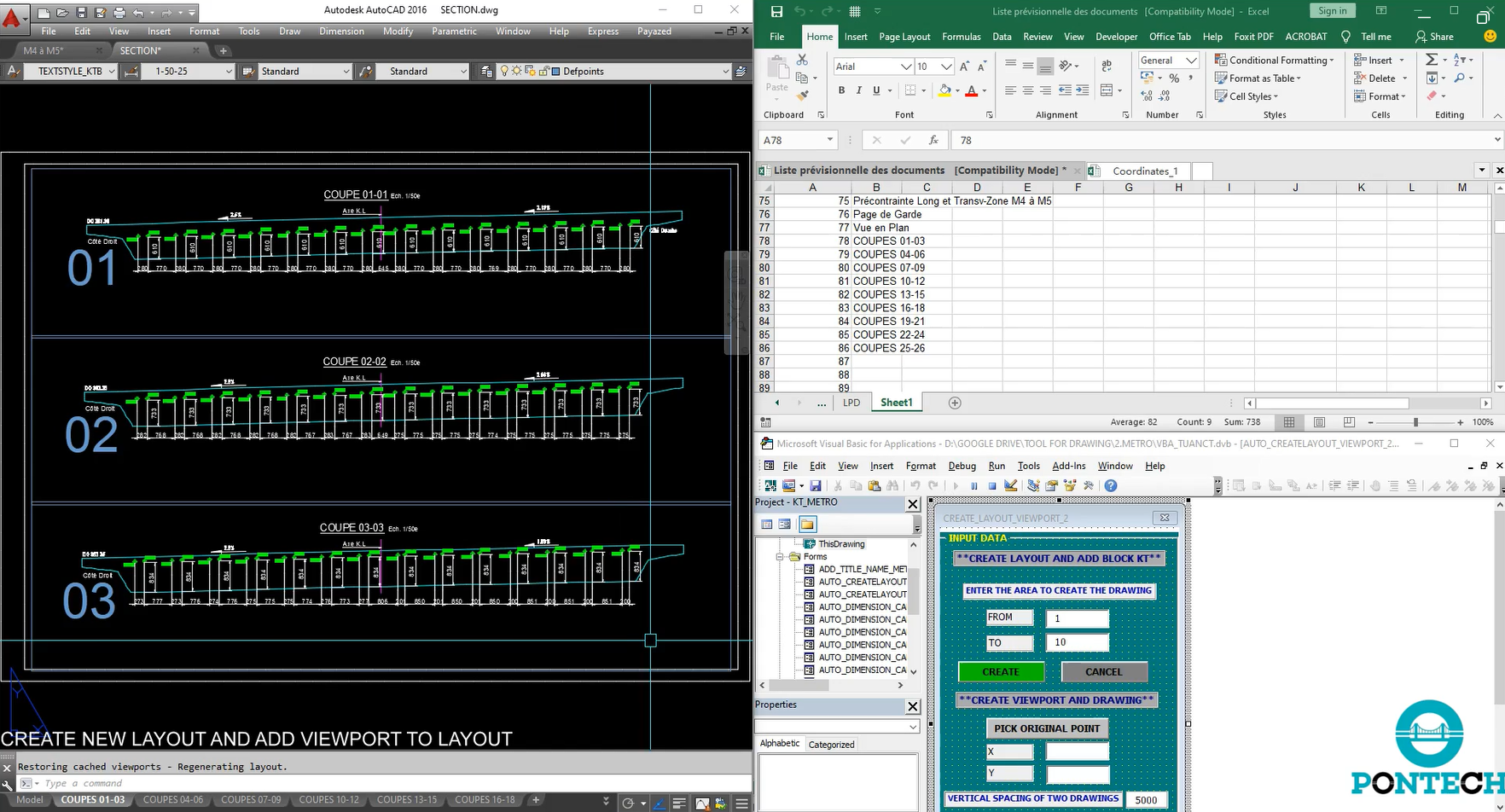
Task: Click the Find binoculars icon in VBA
Action: pos(892,485)
